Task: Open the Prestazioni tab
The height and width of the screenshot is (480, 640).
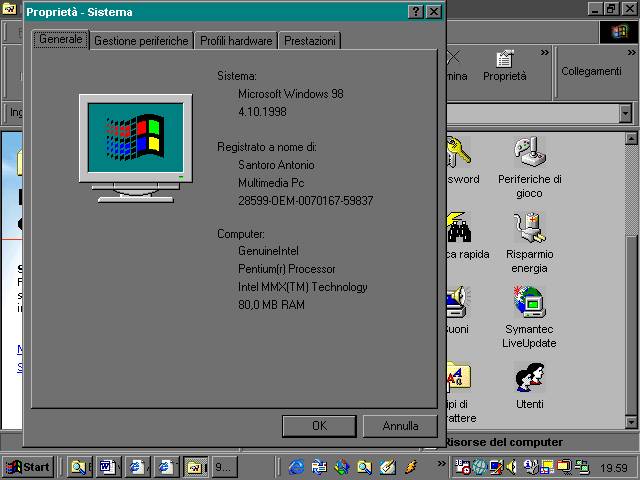Action: click(x=310, y=41)
